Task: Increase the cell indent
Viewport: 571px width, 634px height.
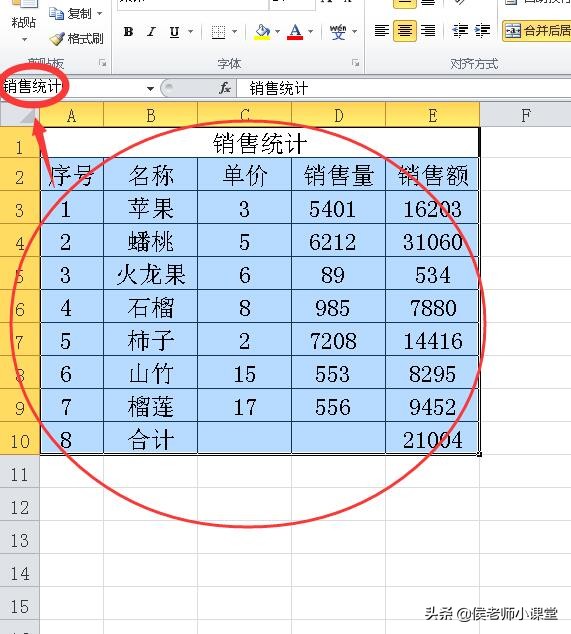Action: click(x=482, y=31)
